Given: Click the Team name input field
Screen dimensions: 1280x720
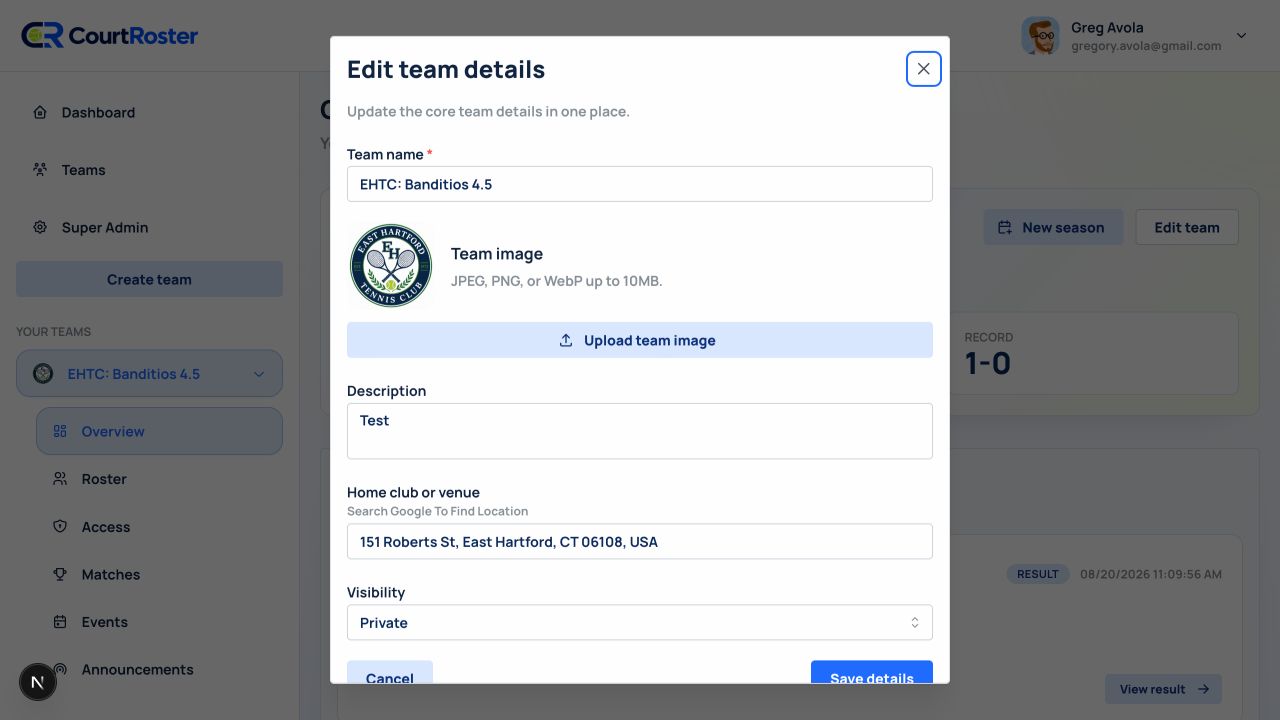Looking at the screenshot, I should tap(640, 184).
